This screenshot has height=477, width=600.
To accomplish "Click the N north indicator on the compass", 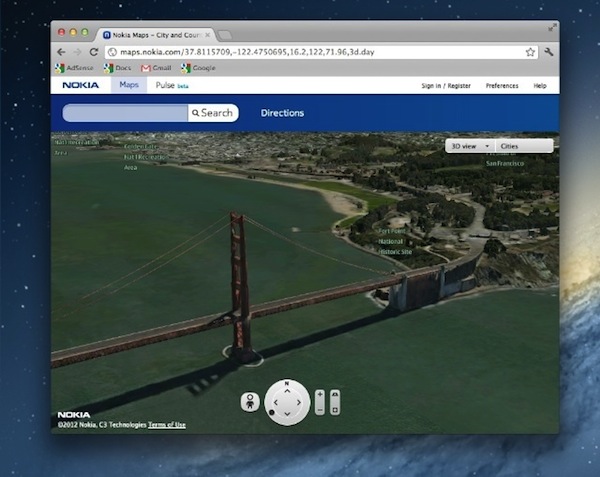I will [x=287, y=383].
